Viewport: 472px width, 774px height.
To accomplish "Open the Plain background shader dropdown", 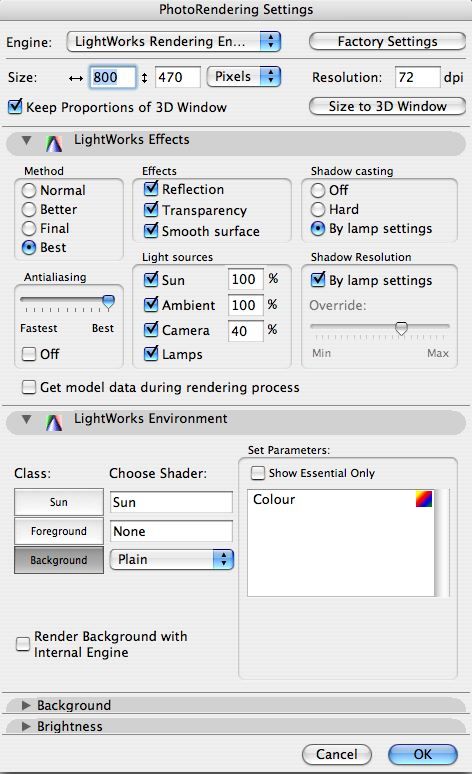I will coord(171,559).
